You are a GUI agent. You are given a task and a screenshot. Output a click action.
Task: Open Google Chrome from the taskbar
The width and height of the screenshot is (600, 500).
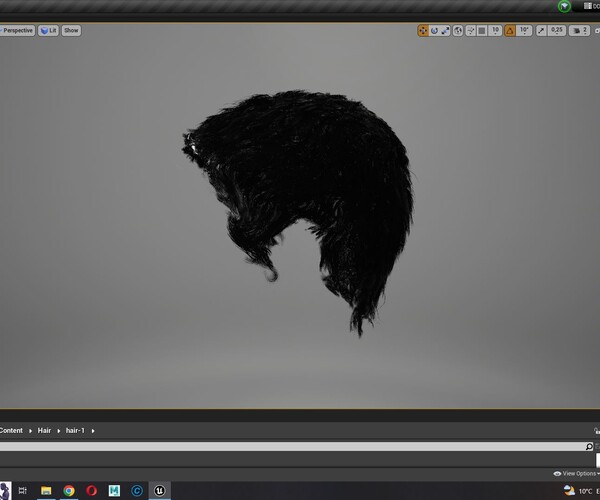tap(69, 490)
